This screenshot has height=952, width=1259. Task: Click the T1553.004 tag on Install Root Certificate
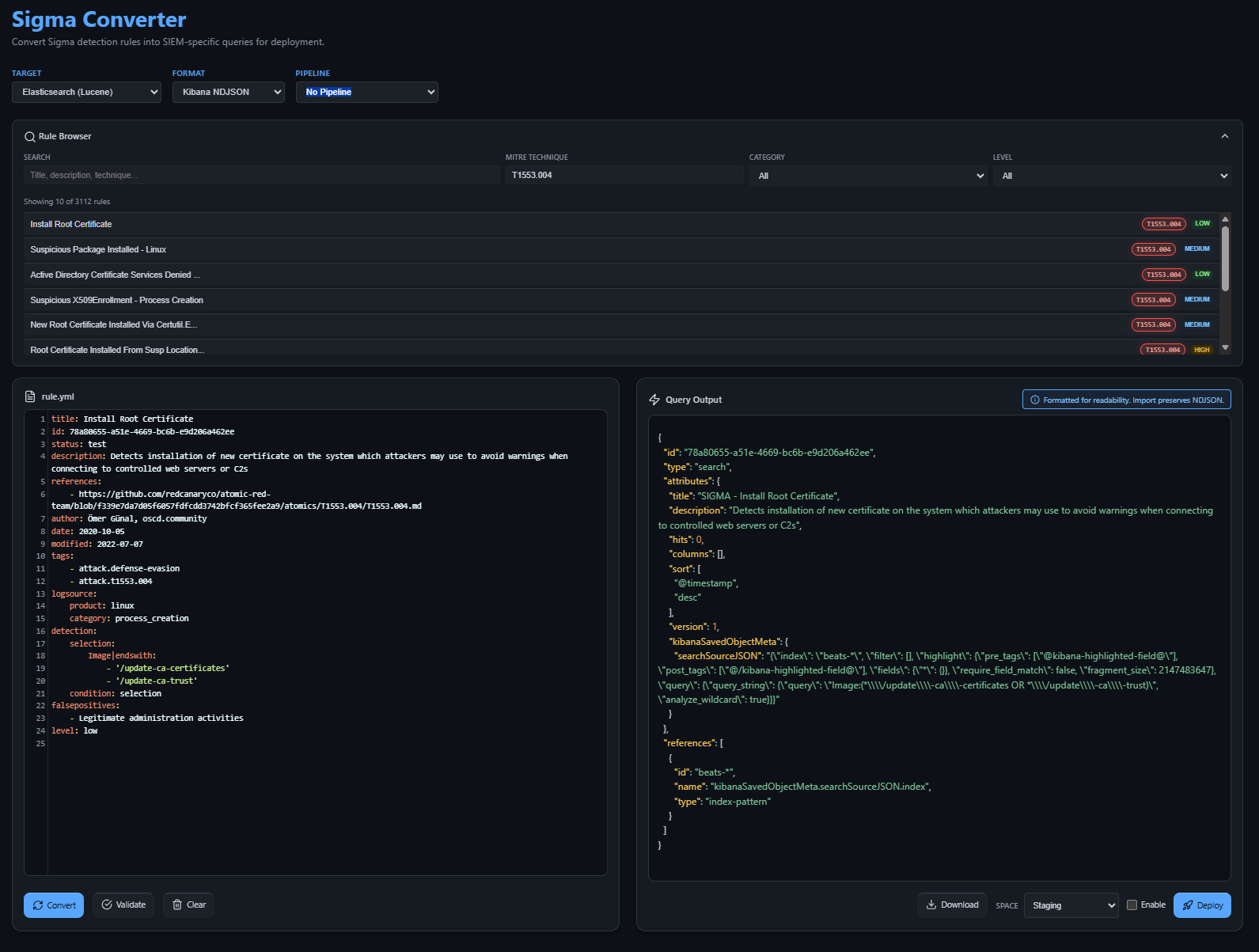(x=1163, y=224)
